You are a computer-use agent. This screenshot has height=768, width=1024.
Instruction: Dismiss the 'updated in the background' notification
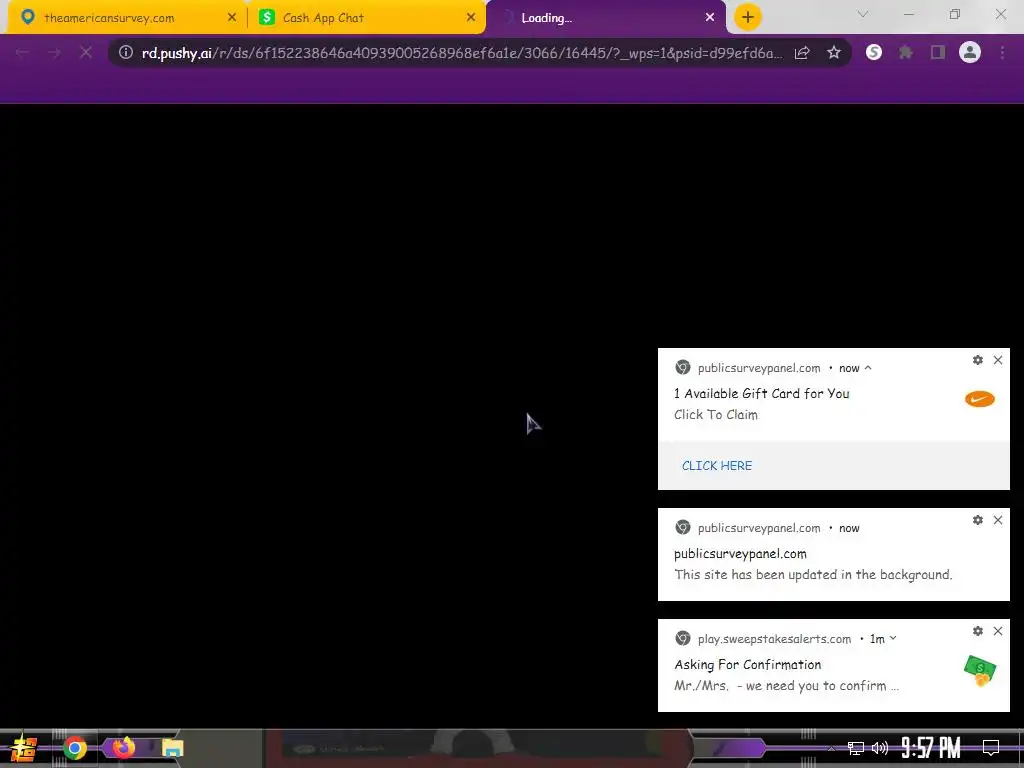tap(998, 520)
